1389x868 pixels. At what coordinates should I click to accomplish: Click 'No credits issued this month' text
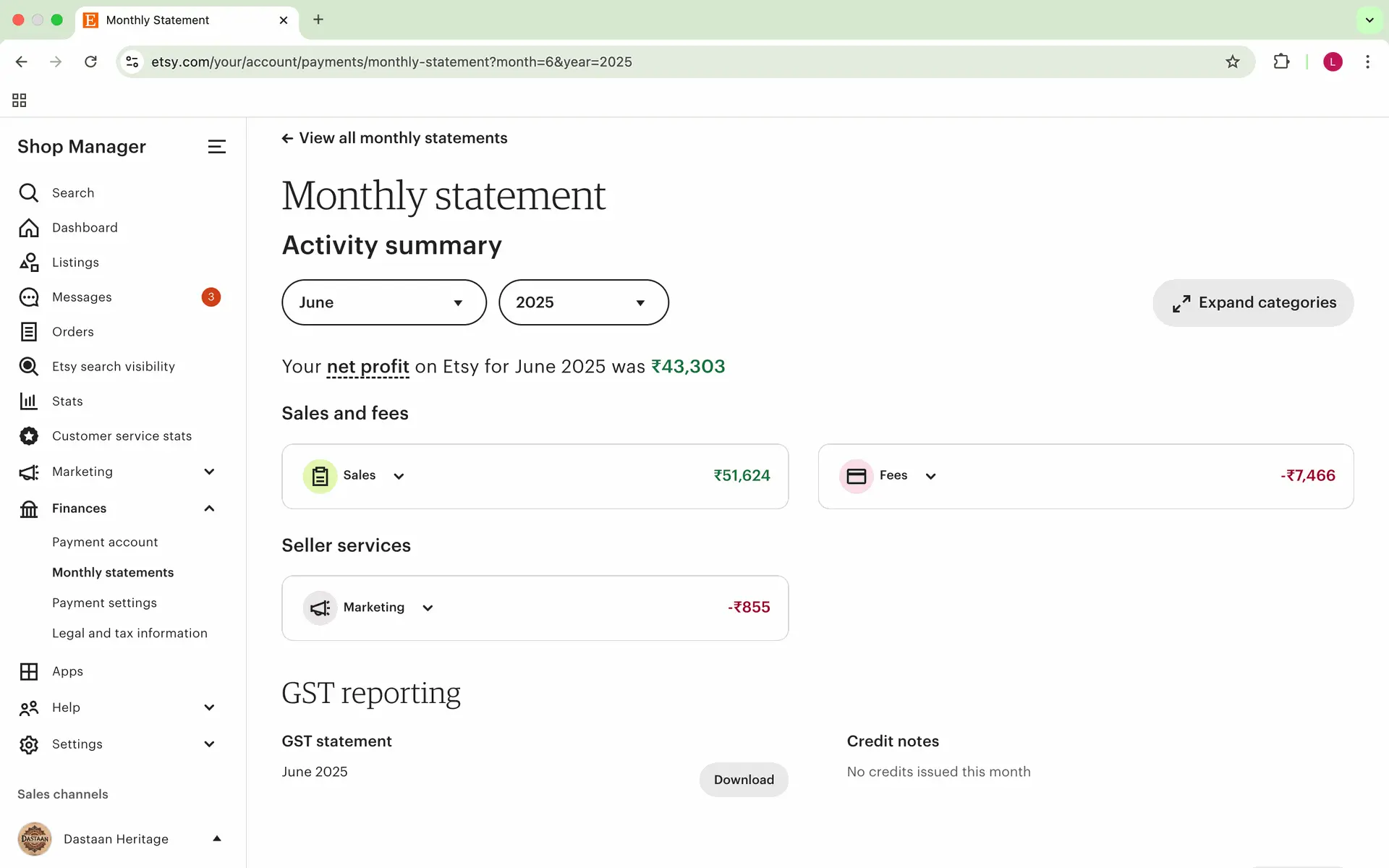pyautogui.click(x=938, y=772)
